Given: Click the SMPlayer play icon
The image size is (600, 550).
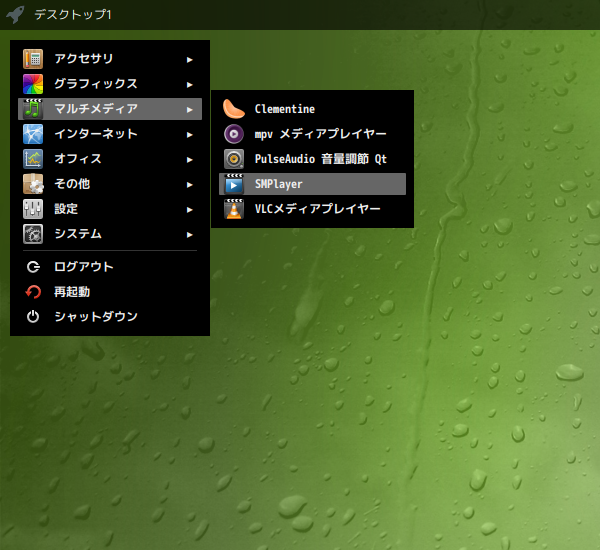Looking at the screenshot, I should 234,184.
